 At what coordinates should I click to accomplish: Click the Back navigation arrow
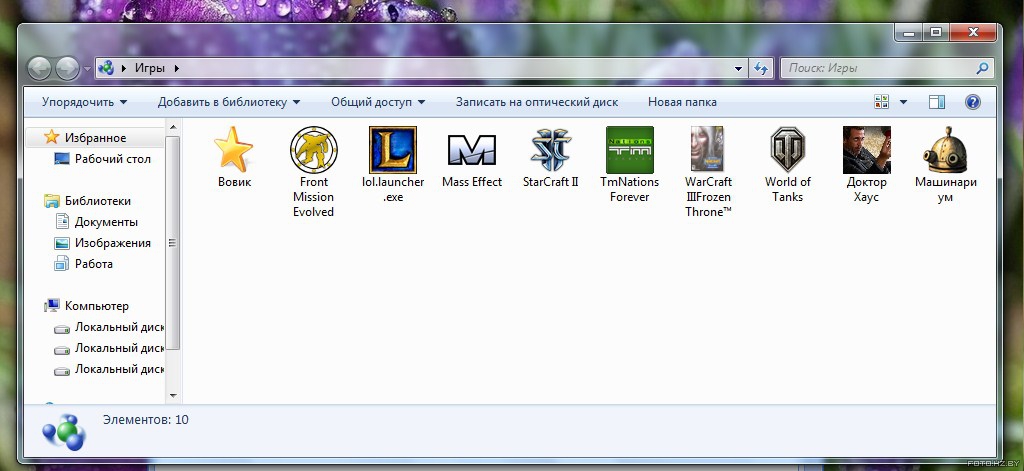tap(39, 68)
